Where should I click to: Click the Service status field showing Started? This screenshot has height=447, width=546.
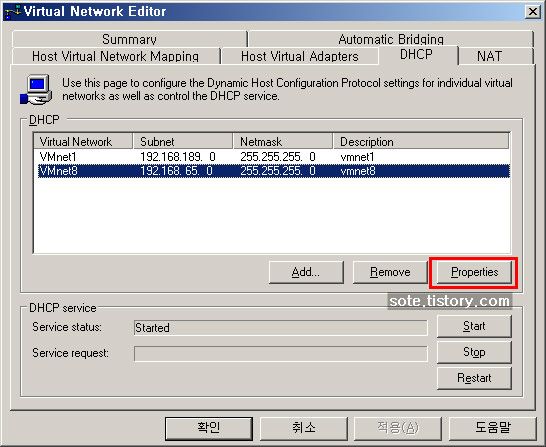[x=281, y=328]
